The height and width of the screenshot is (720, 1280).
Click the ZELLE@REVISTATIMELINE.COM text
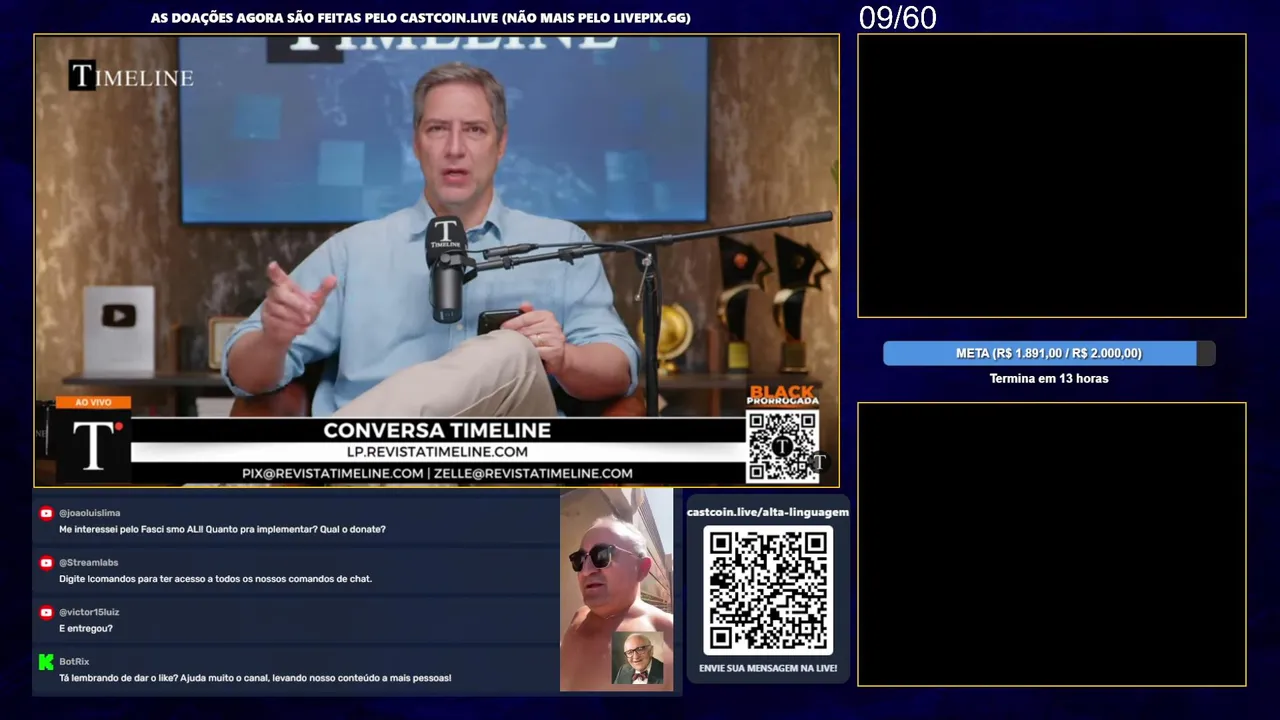point(534,473)
